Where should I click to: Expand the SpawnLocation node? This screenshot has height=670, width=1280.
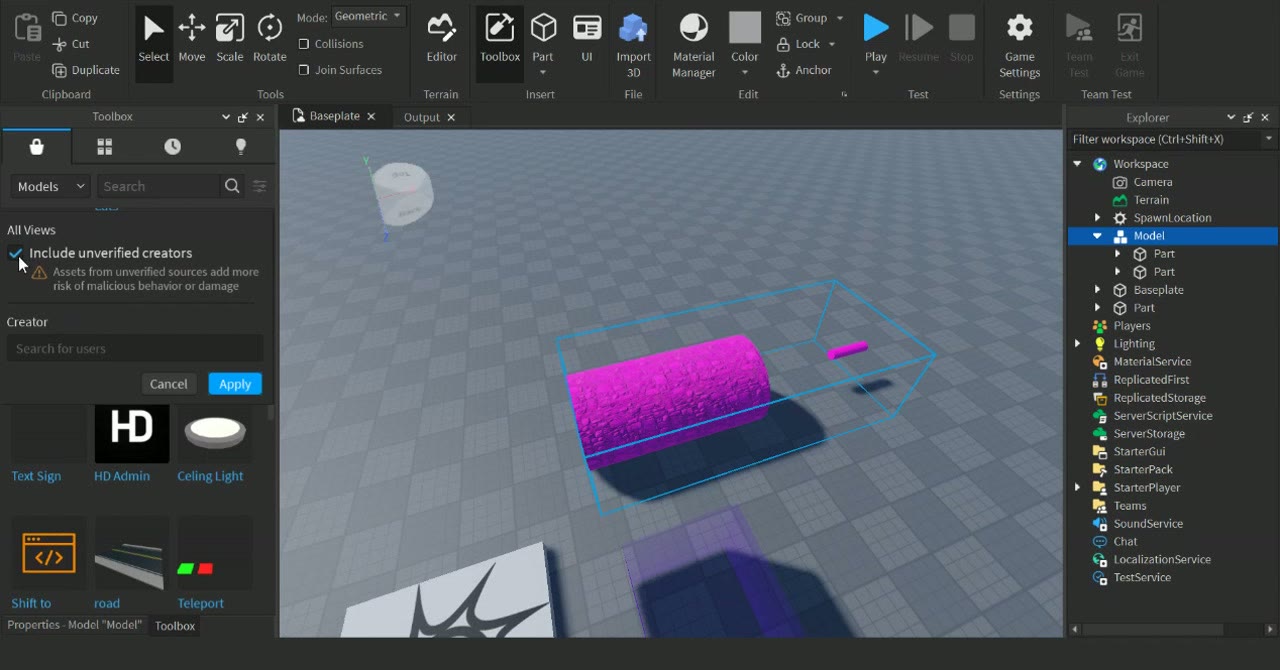pos(1097,218)
